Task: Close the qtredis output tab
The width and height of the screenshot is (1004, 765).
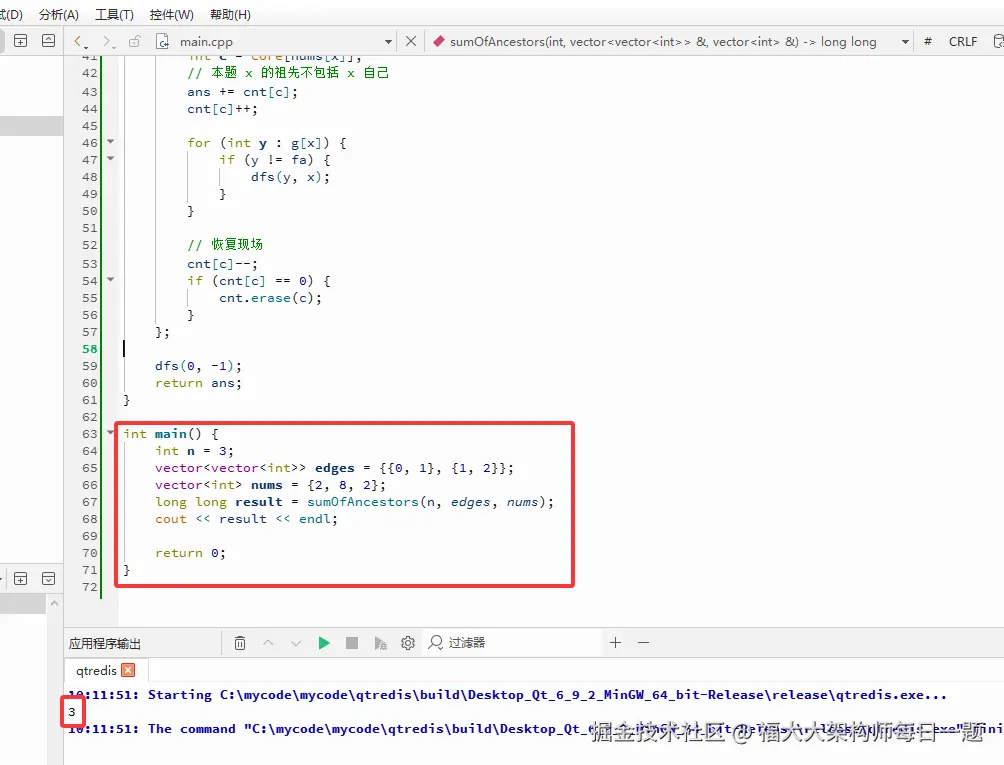Action: click(x=128, y=670)
